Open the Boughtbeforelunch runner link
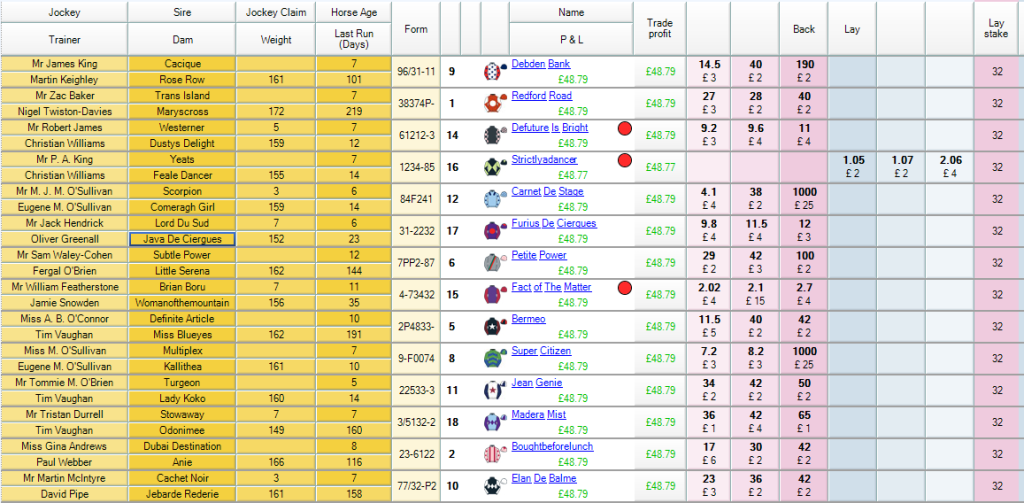Viewport: 1024px width, 503px height. 552,447
